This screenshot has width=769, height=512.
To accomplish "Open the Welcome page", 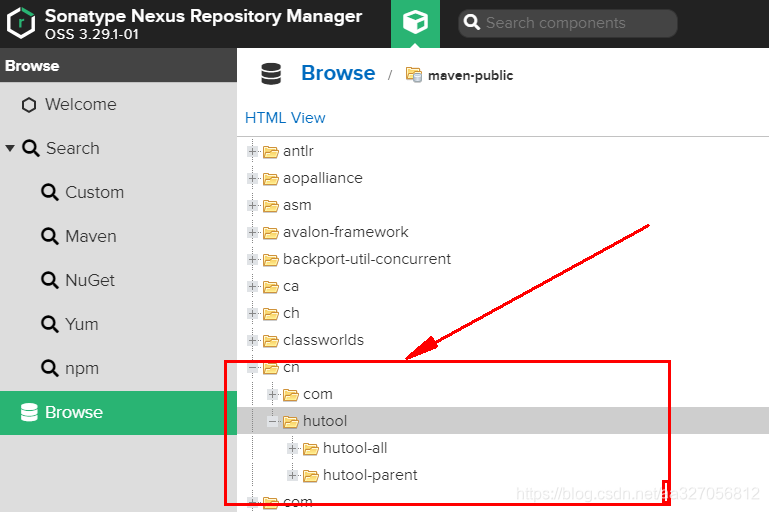I will click(x=81, y=104).
